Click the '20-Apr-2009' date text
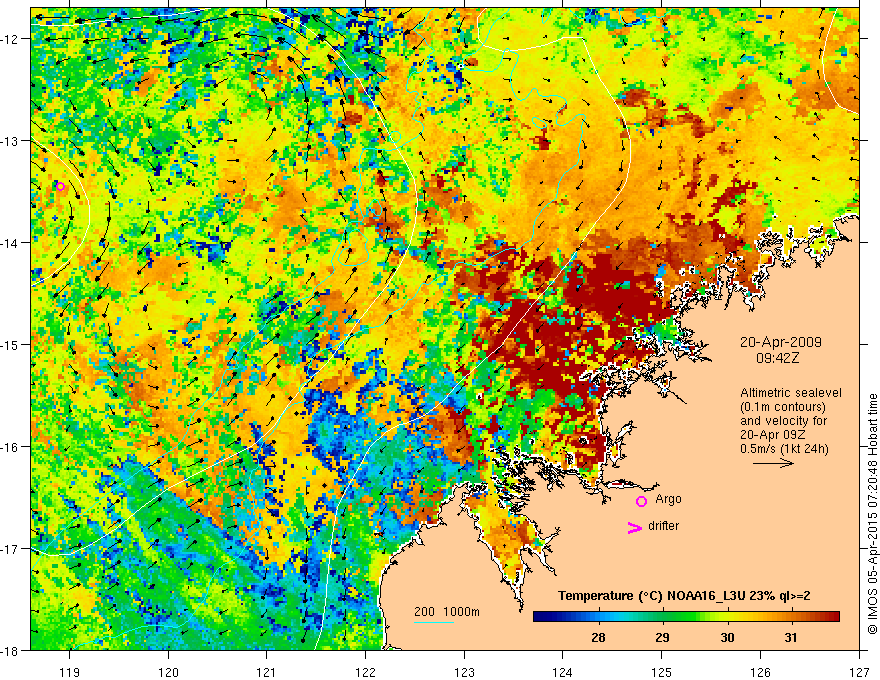The width and height of the screenshot is (880, 680). pos(781,342)
